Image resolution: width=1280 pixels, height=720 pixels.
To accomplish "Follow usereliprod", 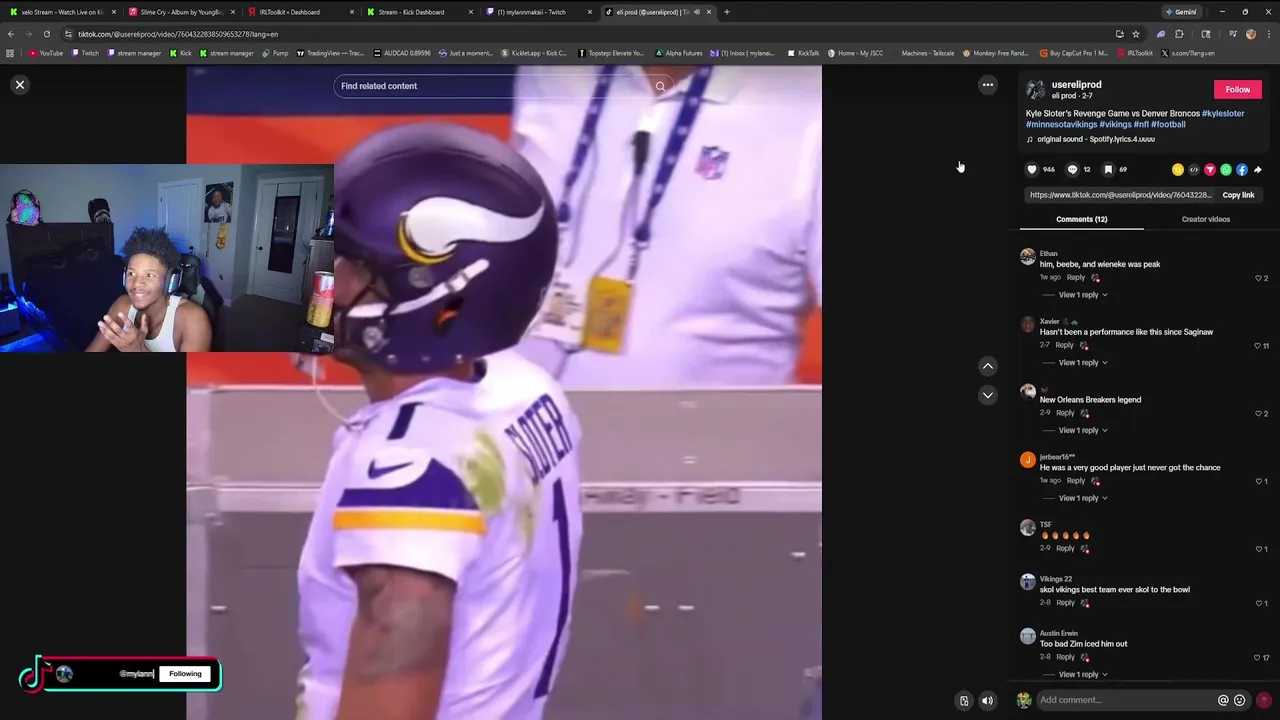I will click(x=1238, y=90).
